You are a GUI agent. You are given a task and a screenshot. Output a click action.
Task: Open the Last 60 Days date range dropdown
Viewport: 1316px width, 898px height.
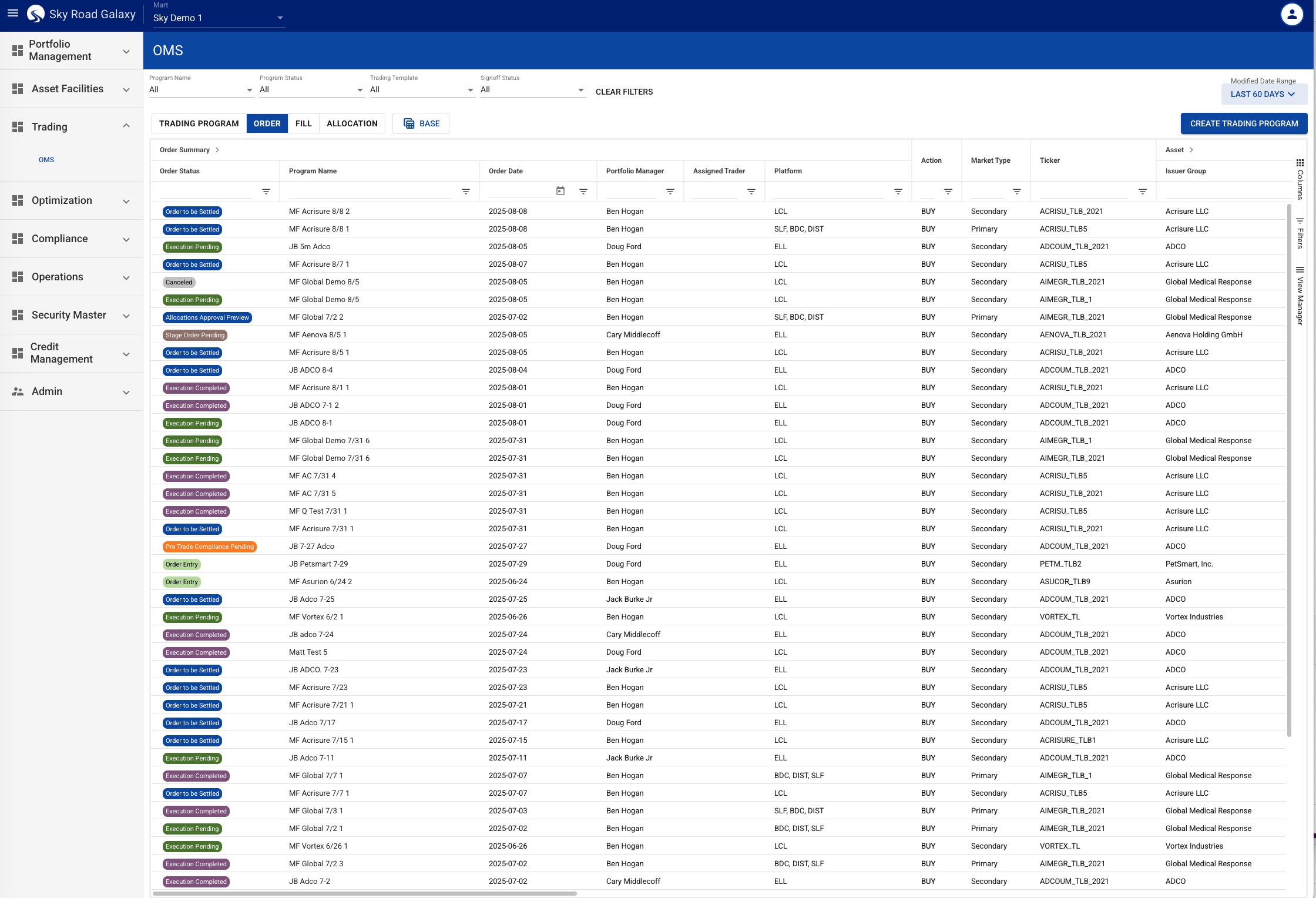pos(1263,94)
